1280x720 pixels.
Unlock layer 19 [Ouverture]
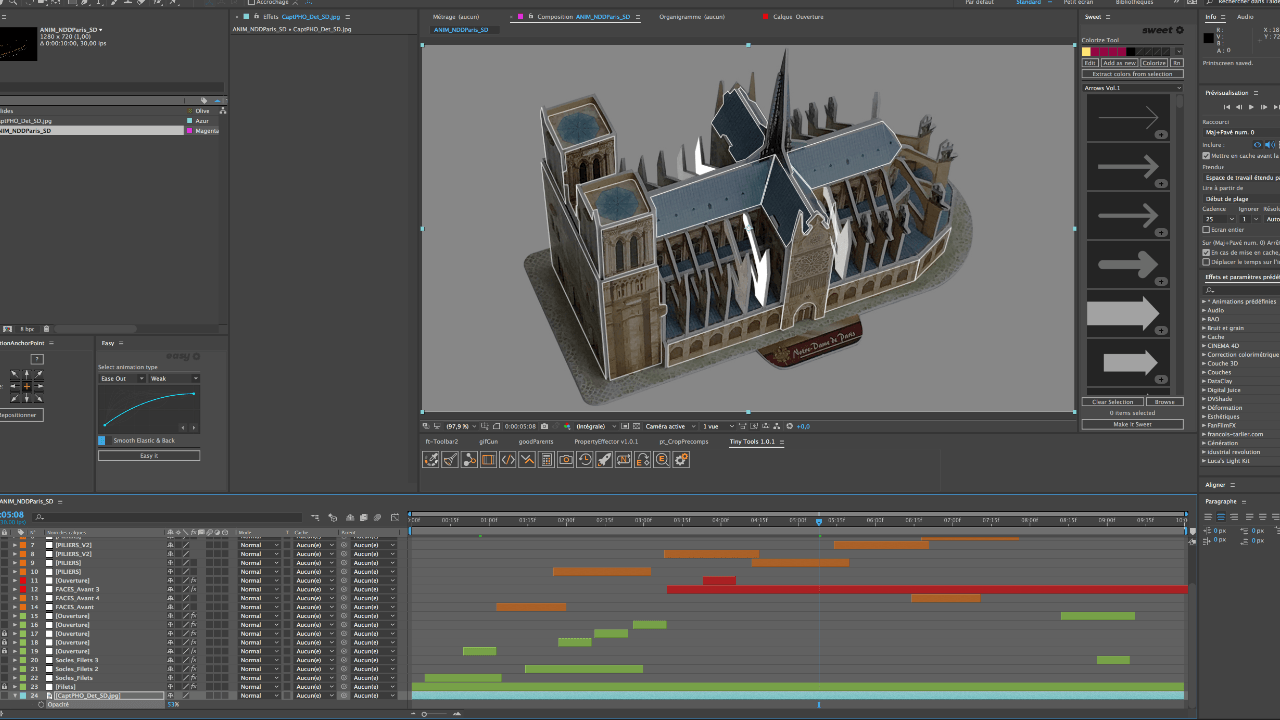[5, 651]
